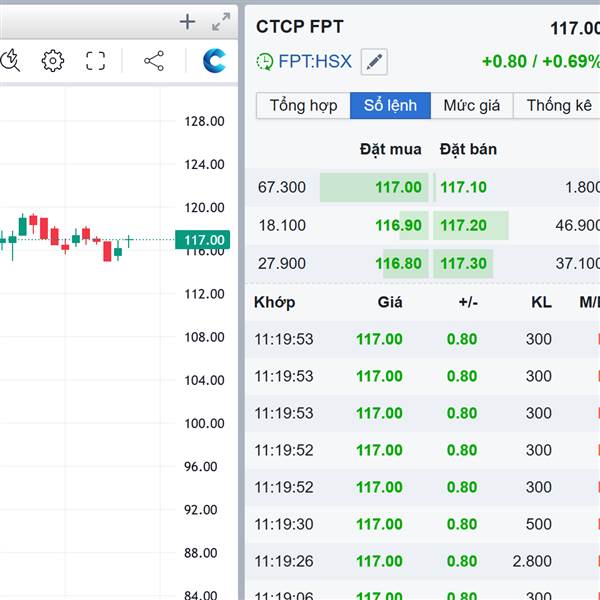This screenshot has width=600, height=600.
Task: Click the Đặt mua header
Action: [x=391, y=149]
